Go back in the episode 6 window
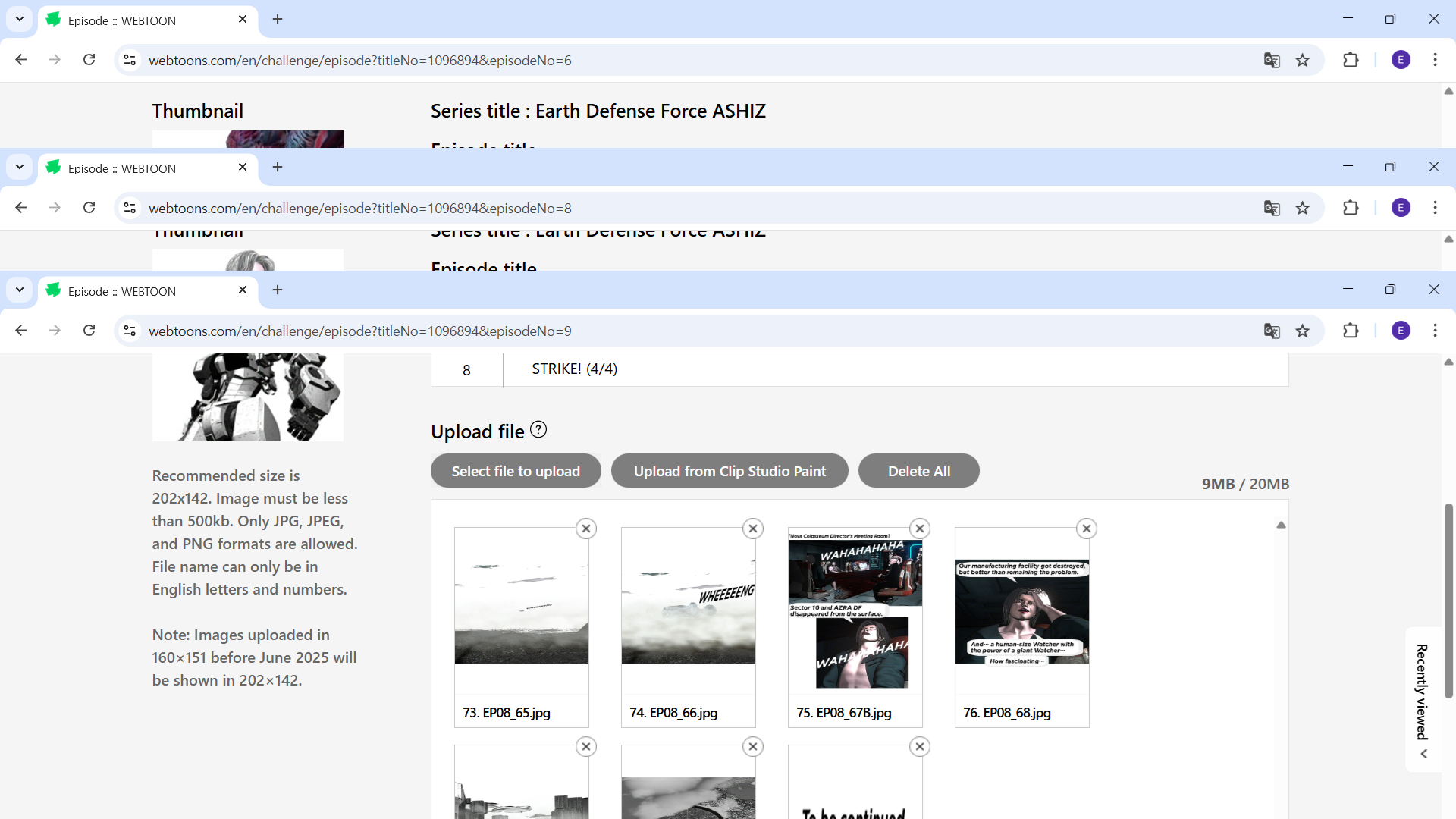 point(21,60)
